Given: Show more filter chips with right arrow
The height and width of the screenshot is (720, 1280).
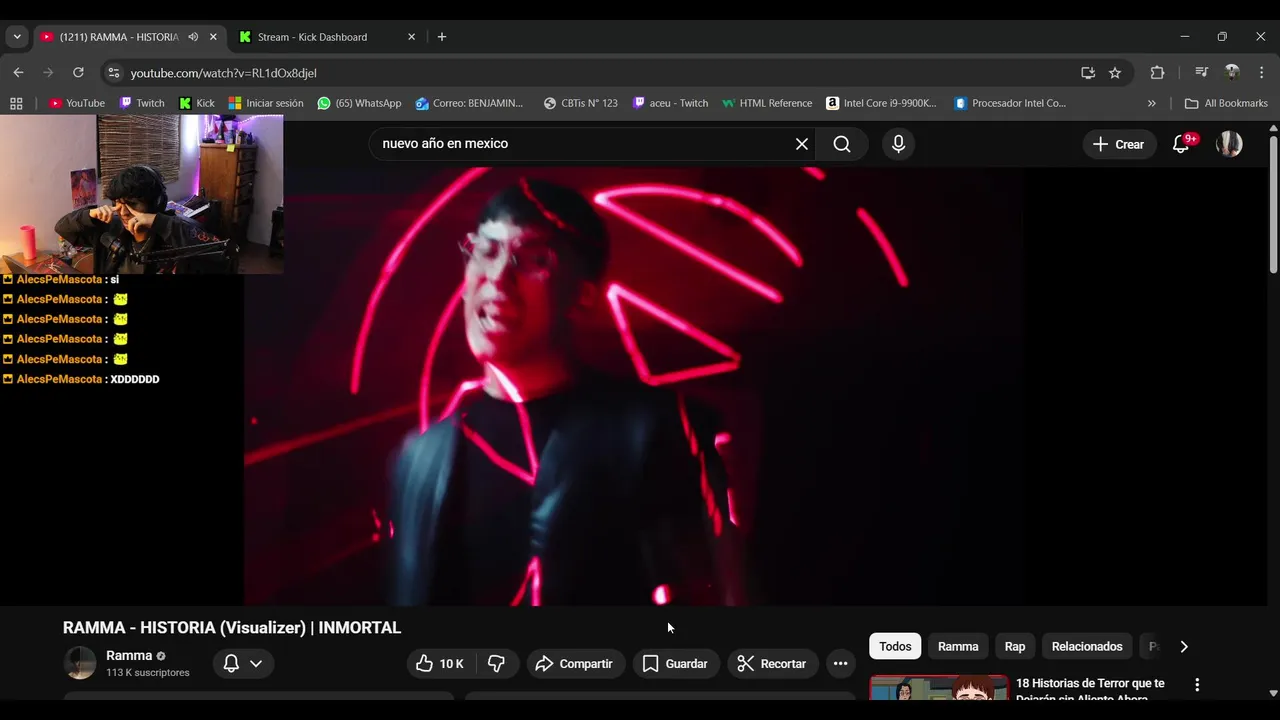Looking at the screenshot, I should (x=1184, y=647).
